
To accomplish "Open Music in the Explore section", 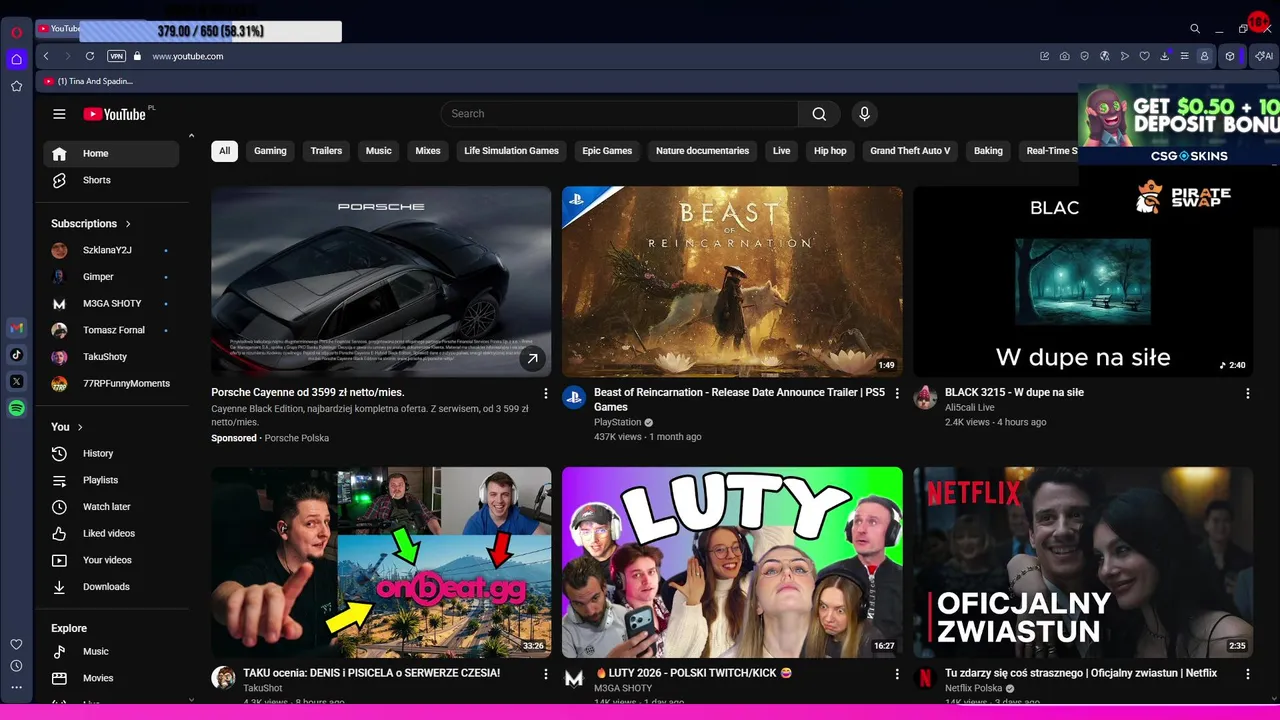I will [111, 652].
